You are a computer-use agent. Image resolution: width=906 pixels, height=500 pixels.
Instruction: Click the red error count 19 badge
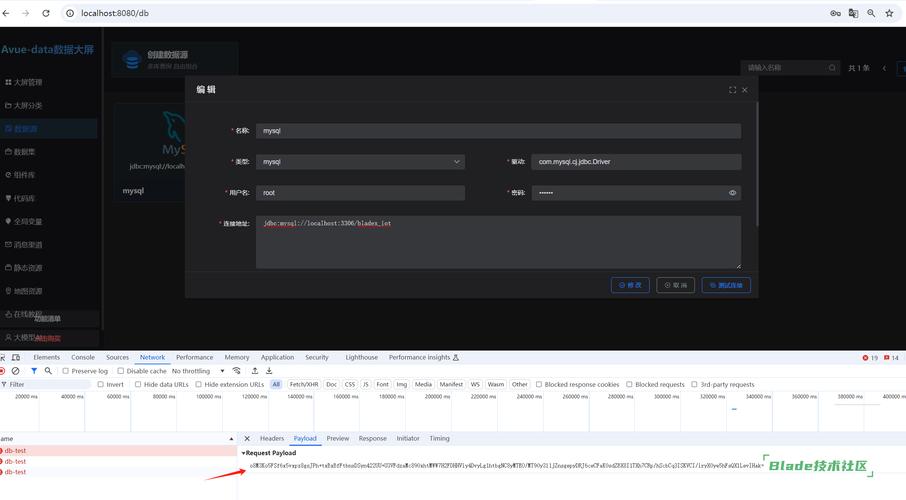(870, 358)
